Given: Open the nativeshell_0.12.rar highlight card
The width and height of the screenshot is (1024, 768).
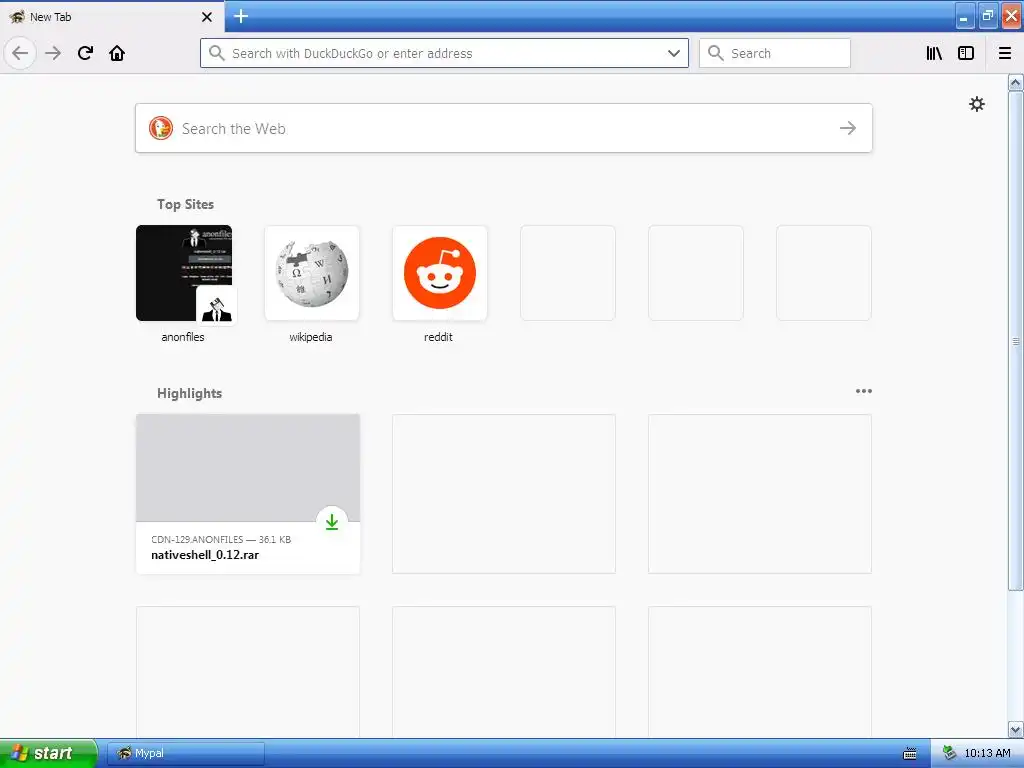Looking at the screenshot, I should coord(248,494).
